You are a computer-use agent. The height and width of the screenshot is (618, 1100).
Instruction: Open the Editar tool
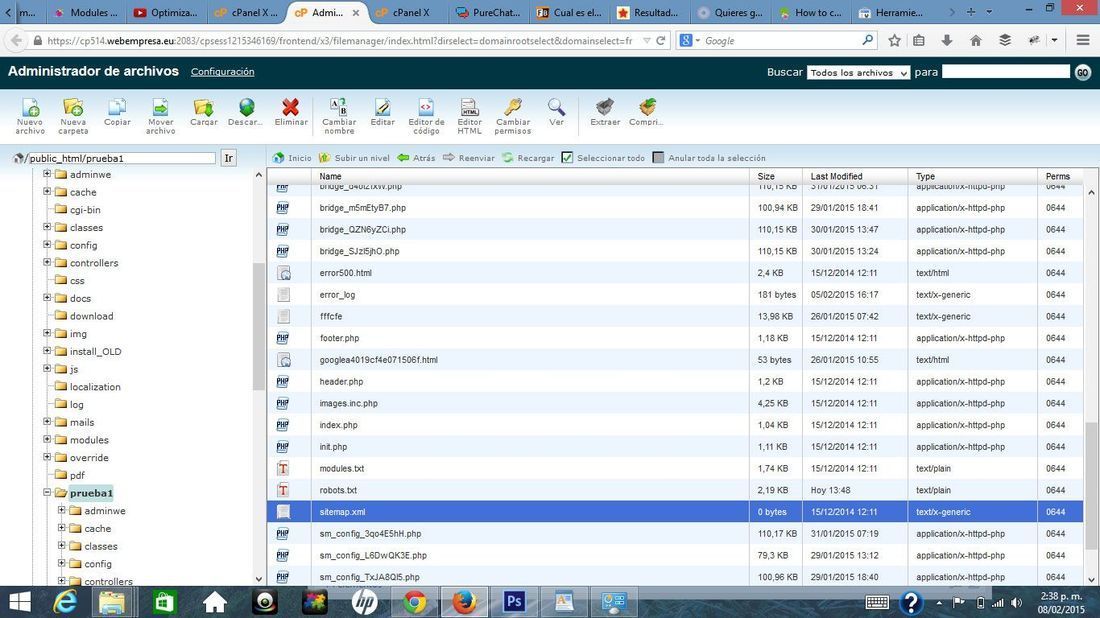382,112
